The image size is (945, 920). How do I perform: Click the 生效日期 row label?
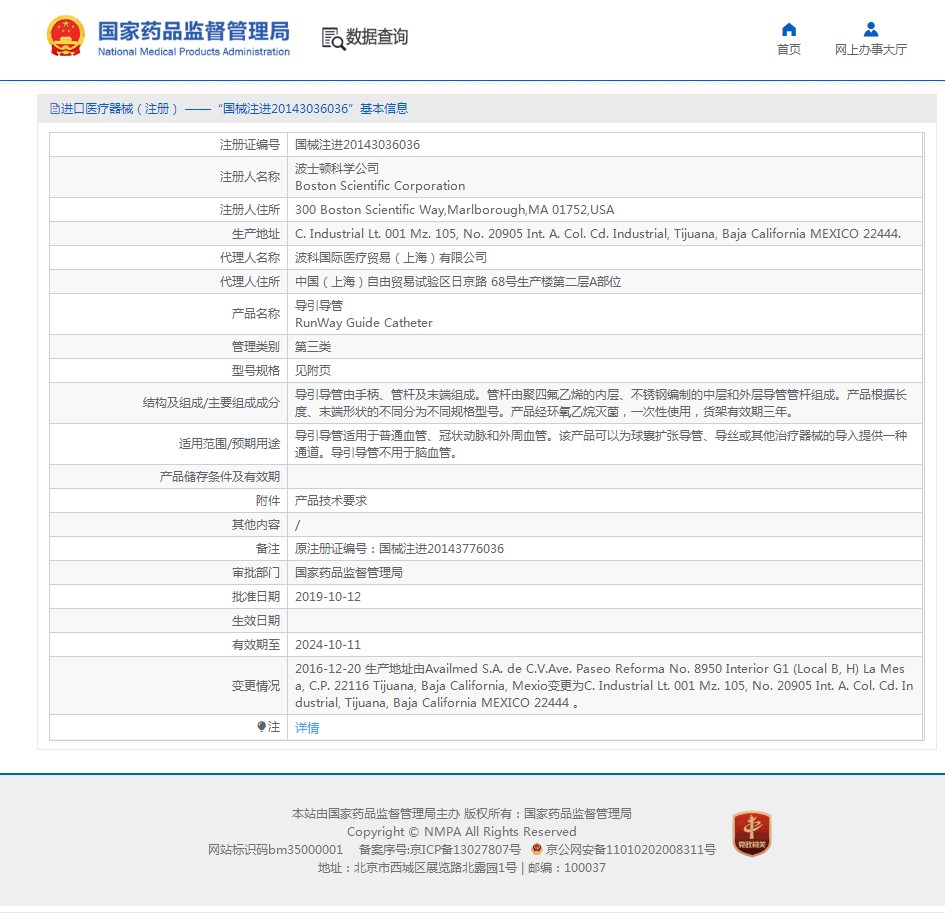(x=256, y=621)
